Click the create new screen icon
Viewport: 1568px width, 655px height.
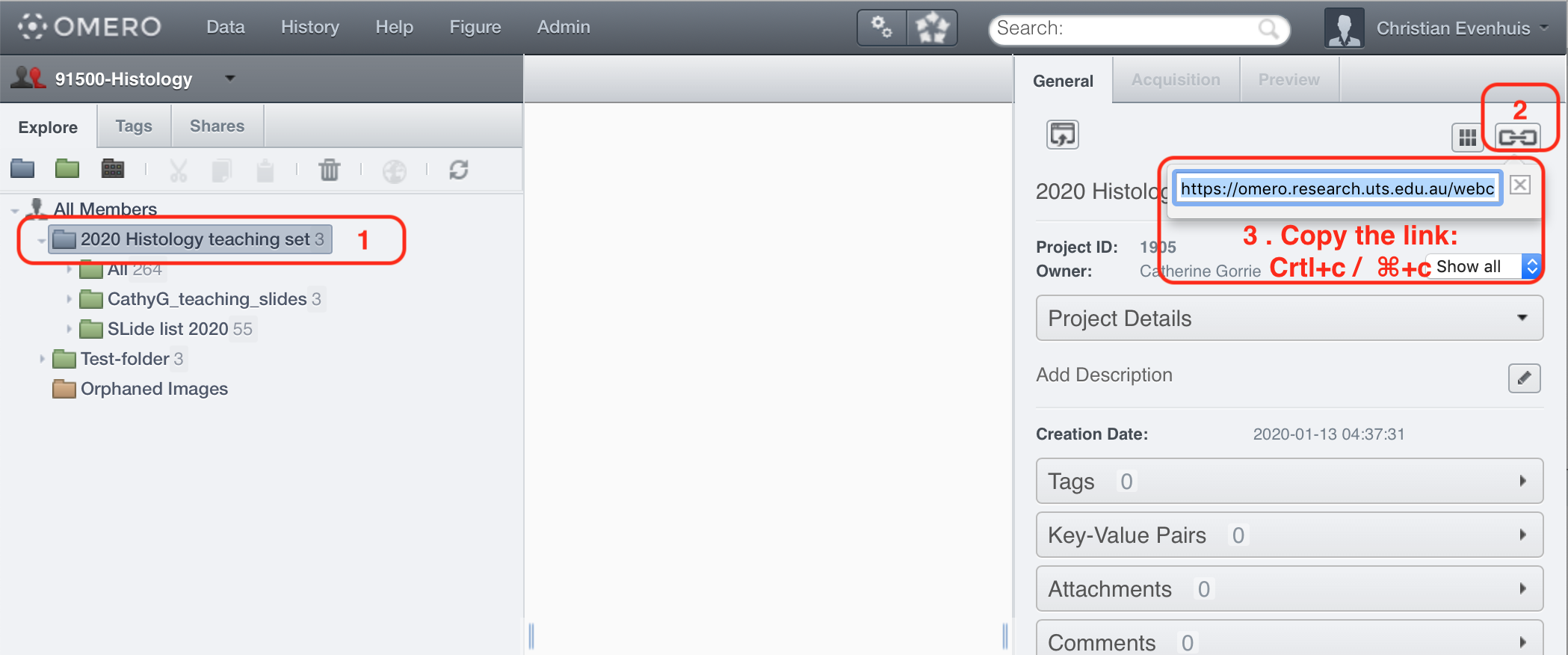click(x=113, y=169)
